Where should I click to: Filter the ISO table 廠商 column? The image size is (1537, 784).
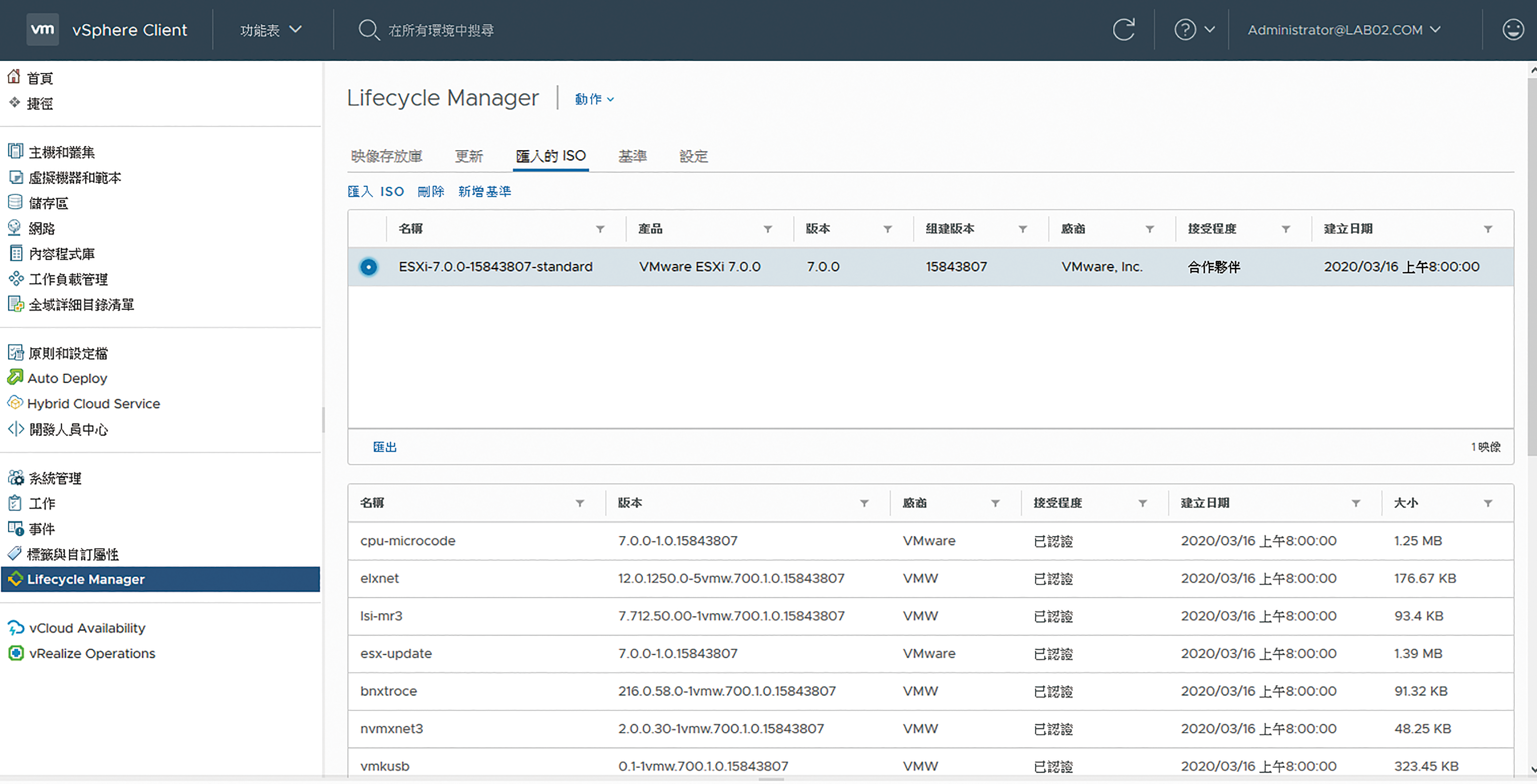coord(1149,229)
